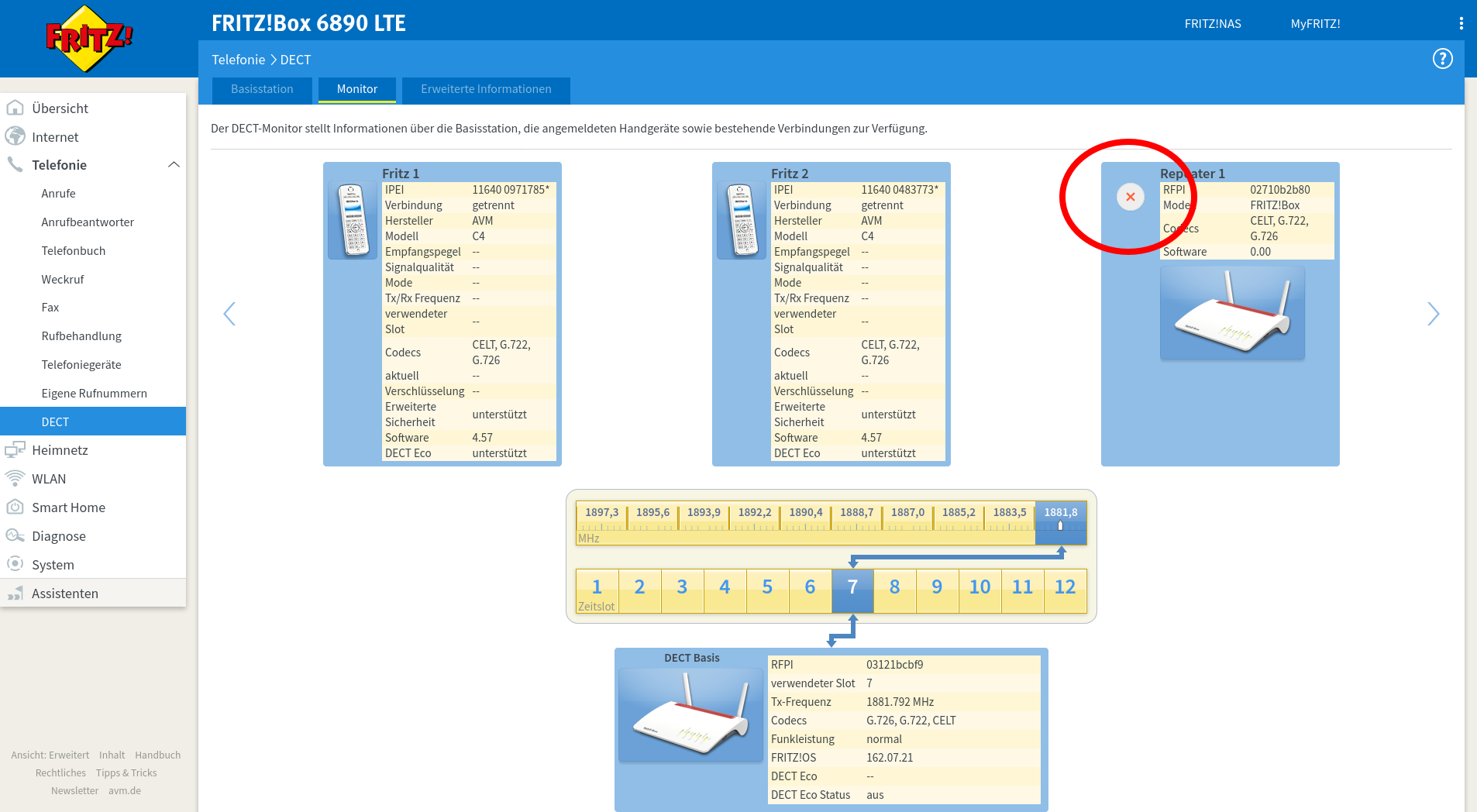Viewport: 1477px width, 812px height.
Task: Click the System gear icon
Action: (x=15, y=564)
